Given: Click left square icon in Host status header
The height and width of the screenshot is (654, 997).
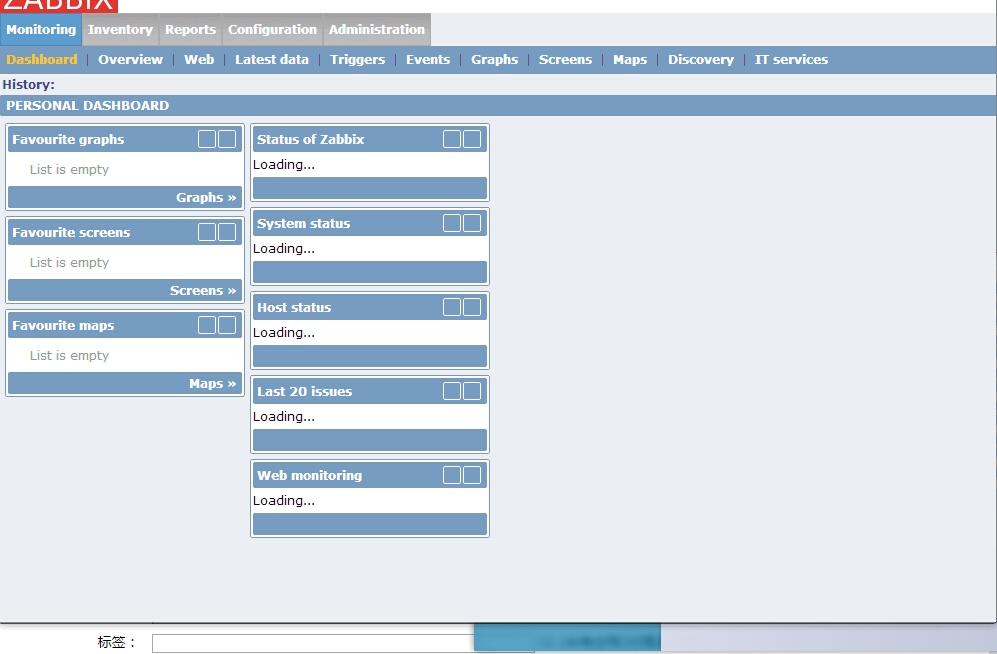Looking at the screenshot, I should click(452, 307).
